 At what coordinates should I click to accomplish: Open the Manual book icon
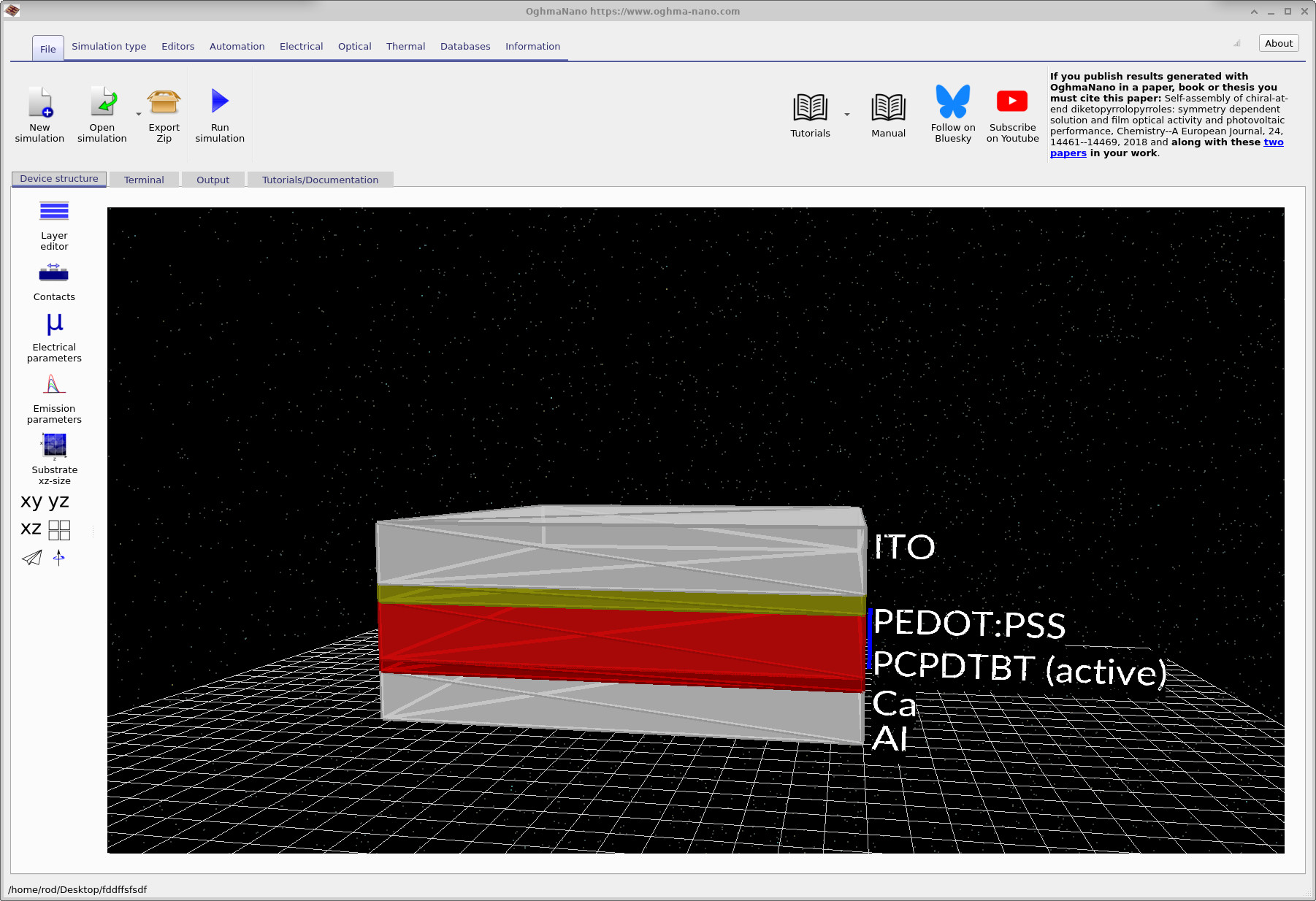(x=888, y=108)
